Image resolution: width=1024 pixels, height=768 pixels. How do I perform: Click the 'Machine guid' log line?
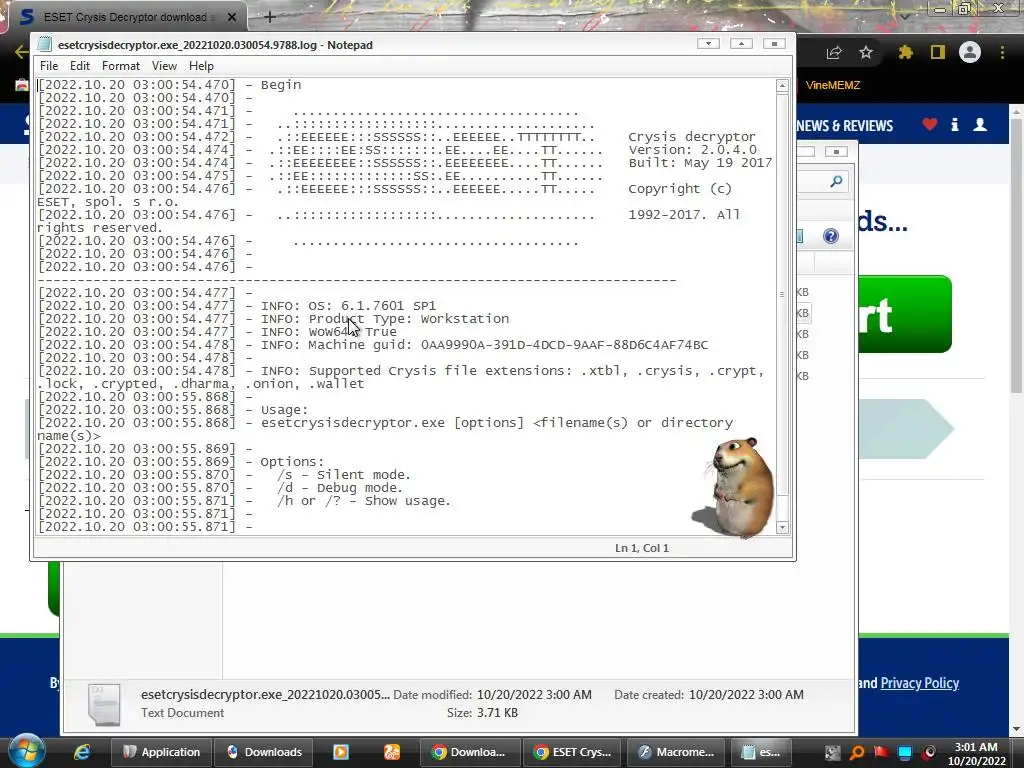coord(484,345)
